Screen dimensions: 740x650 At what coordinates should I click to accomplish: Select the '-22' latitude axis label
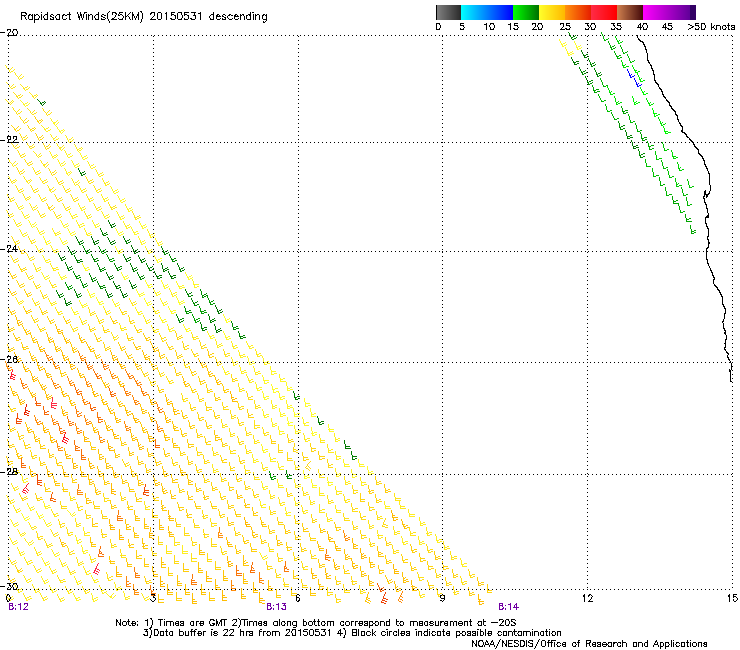click(x=9, y=140)
